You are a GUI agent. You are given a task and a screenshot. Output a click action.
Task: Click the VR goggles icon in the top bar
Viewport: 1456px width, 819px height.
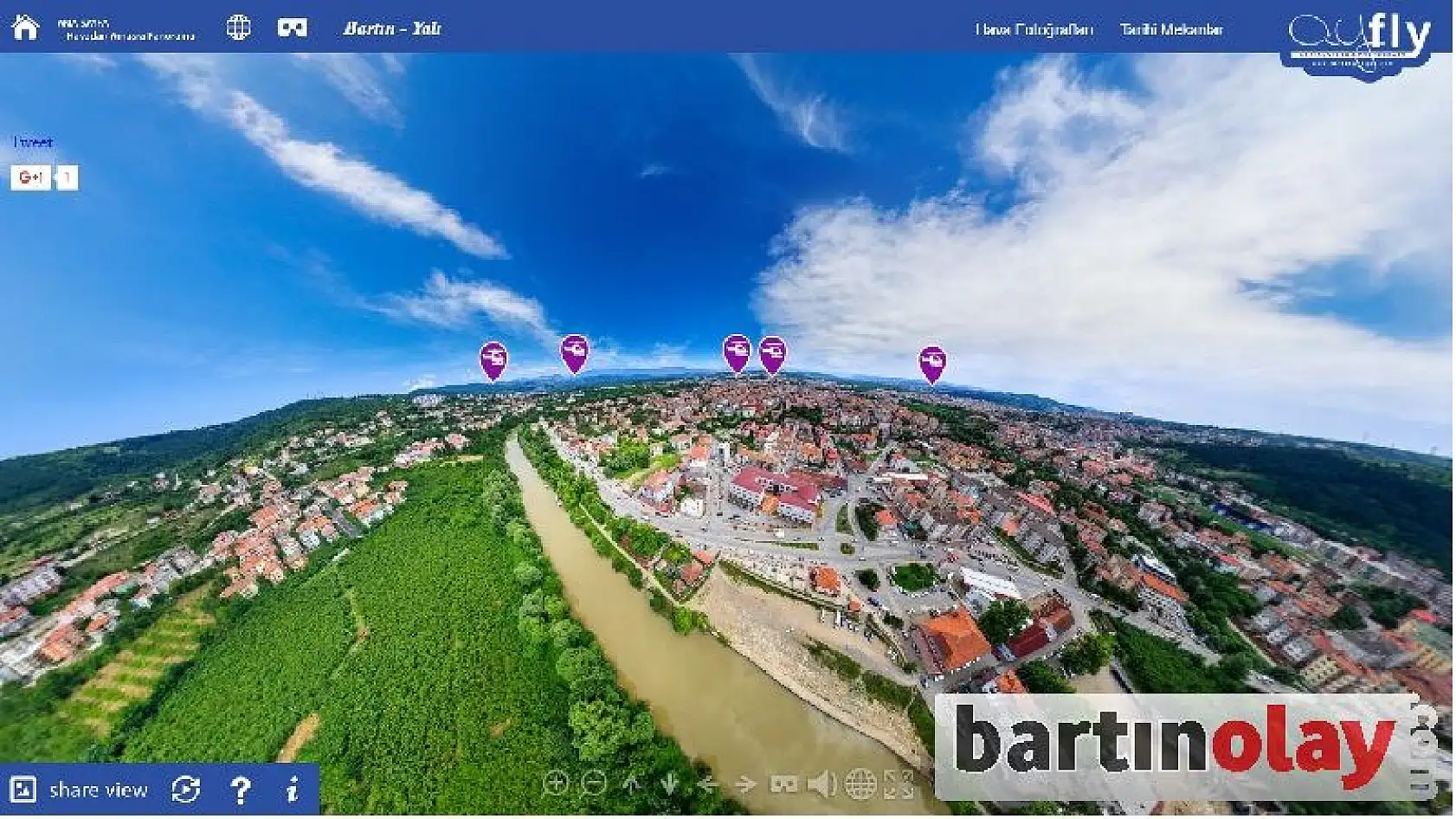[293, 26]
